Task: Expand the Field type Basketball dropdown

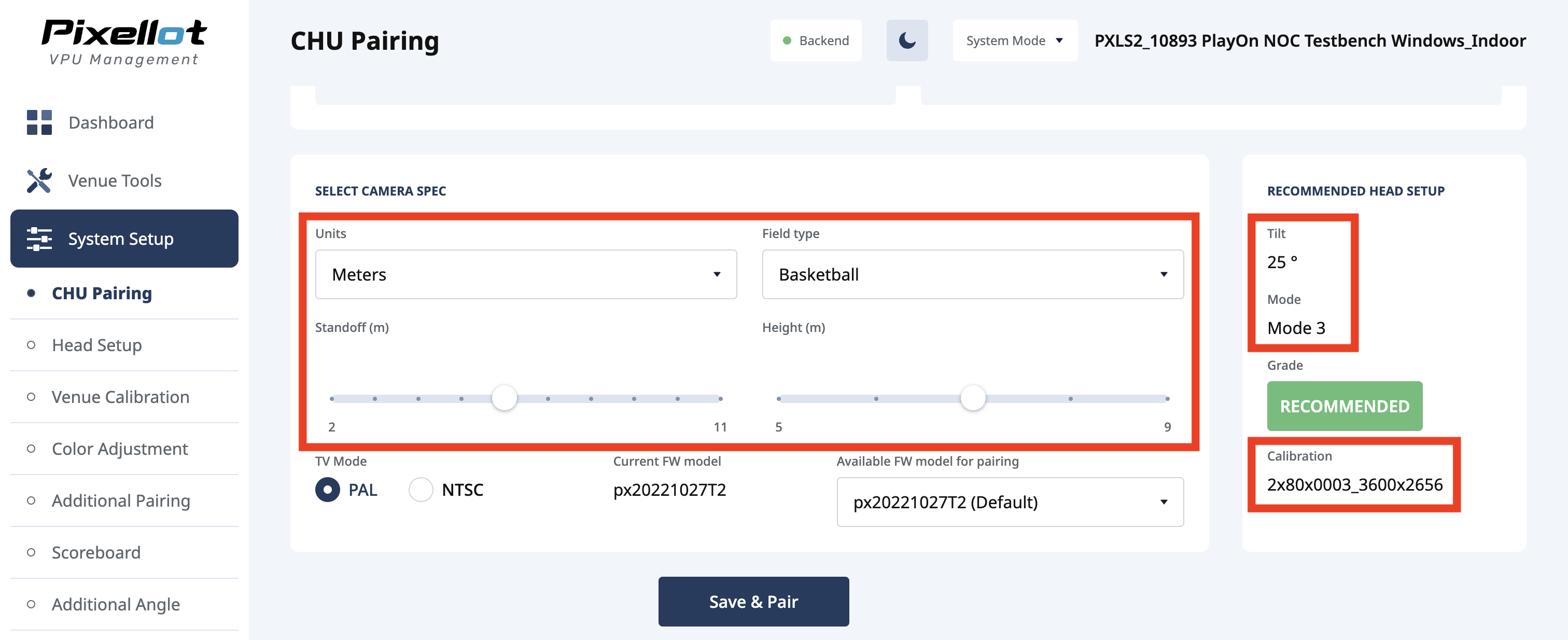Action: 972,275
